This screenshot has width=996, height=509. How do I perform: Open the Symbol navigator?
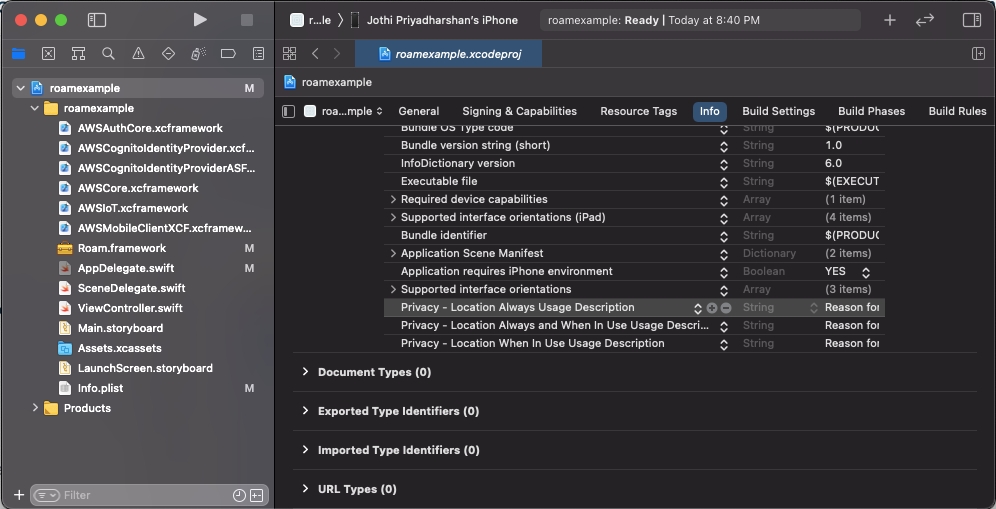point(78,54)
